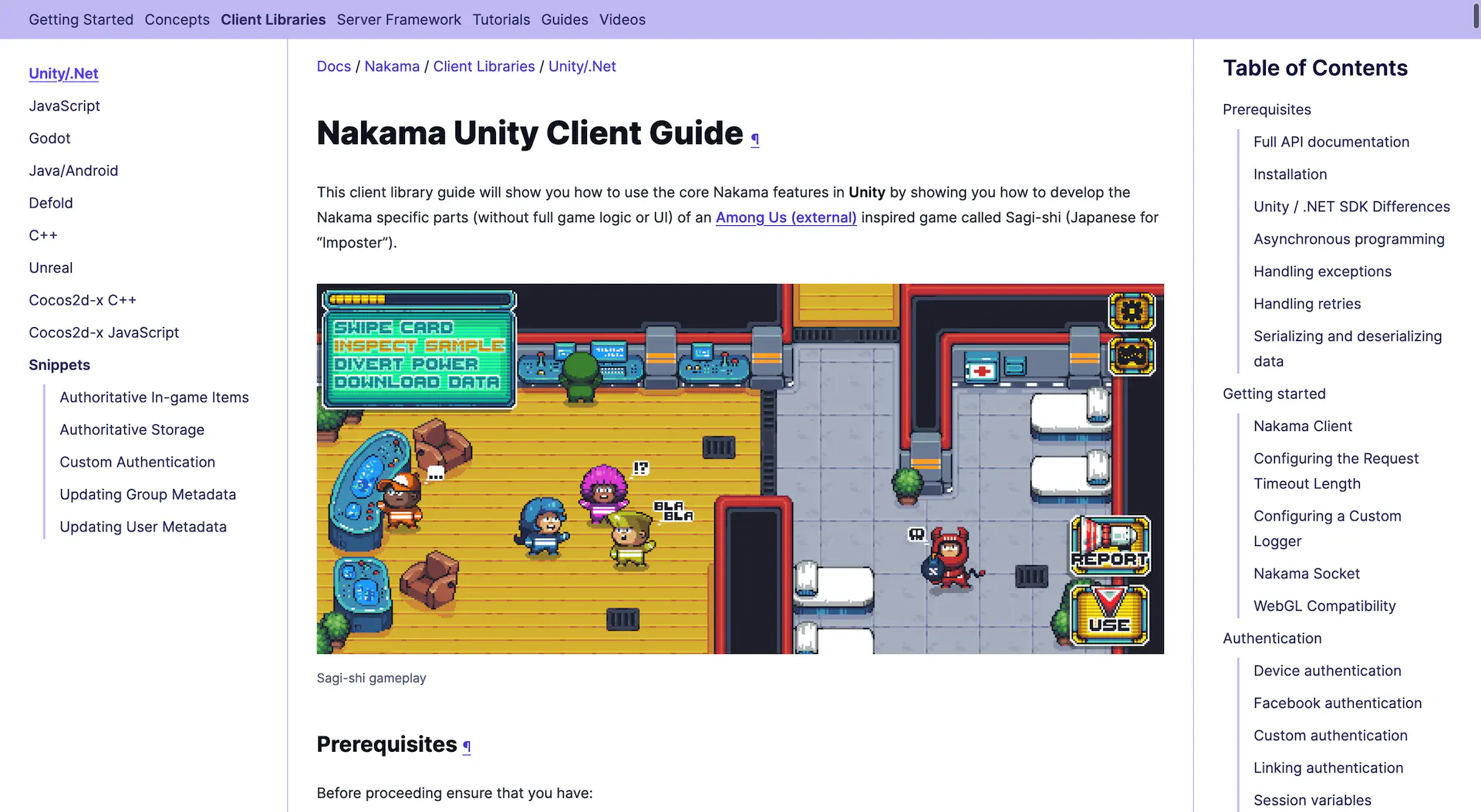
Task: Open the Updating User Metadata snippet
Action: [143, 527]
